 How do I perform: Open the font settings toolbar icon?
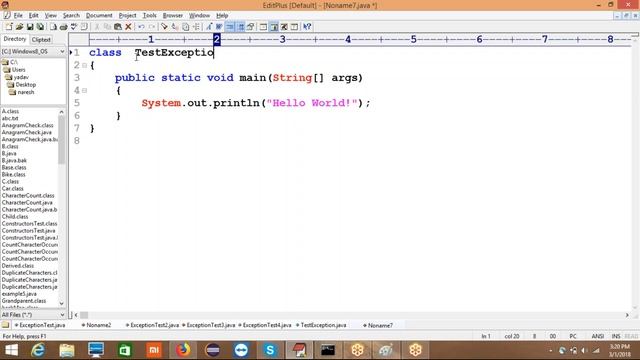click(209, 27)
